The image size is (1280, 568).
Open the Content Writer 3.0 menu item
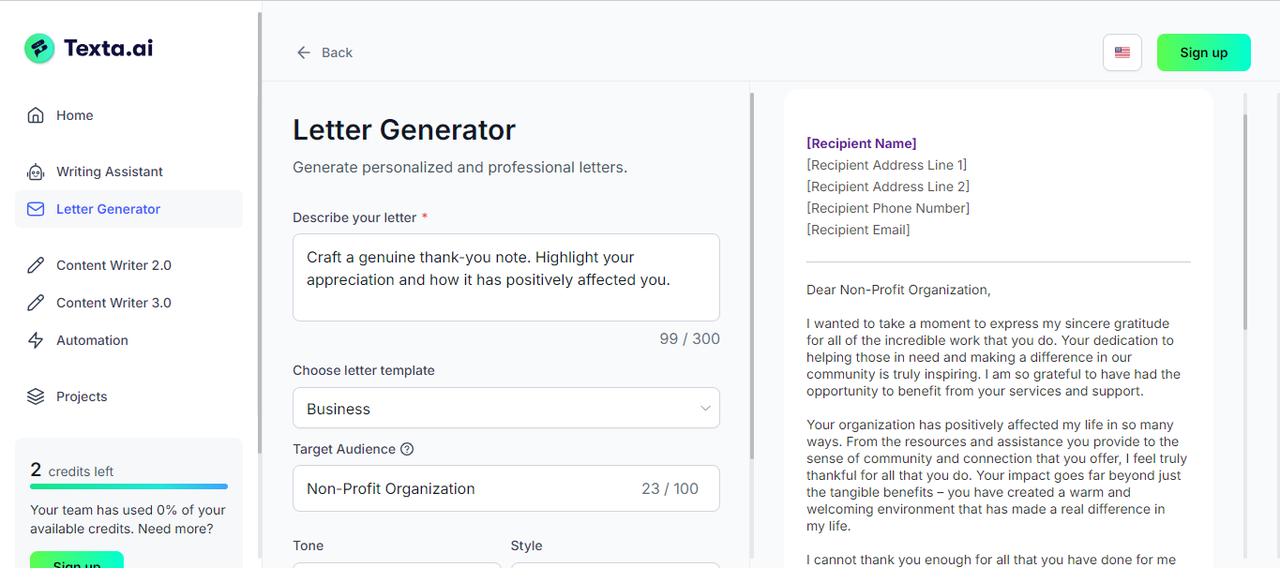coord(113,303)
